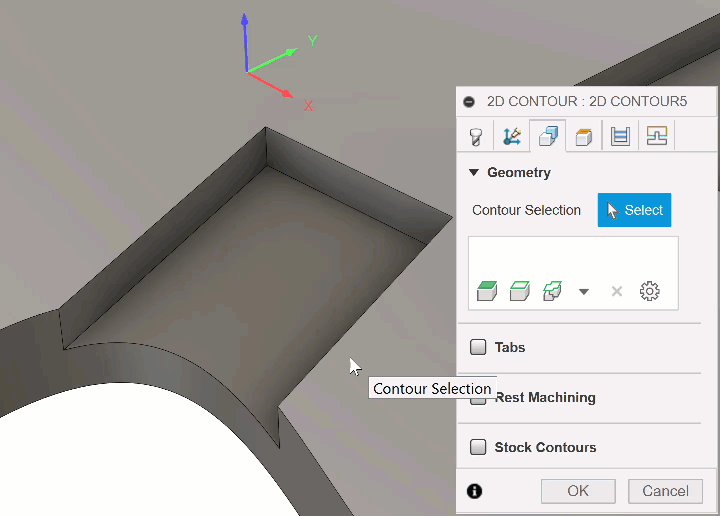Choose the stepped green contour selection icon

click(552, 291)
